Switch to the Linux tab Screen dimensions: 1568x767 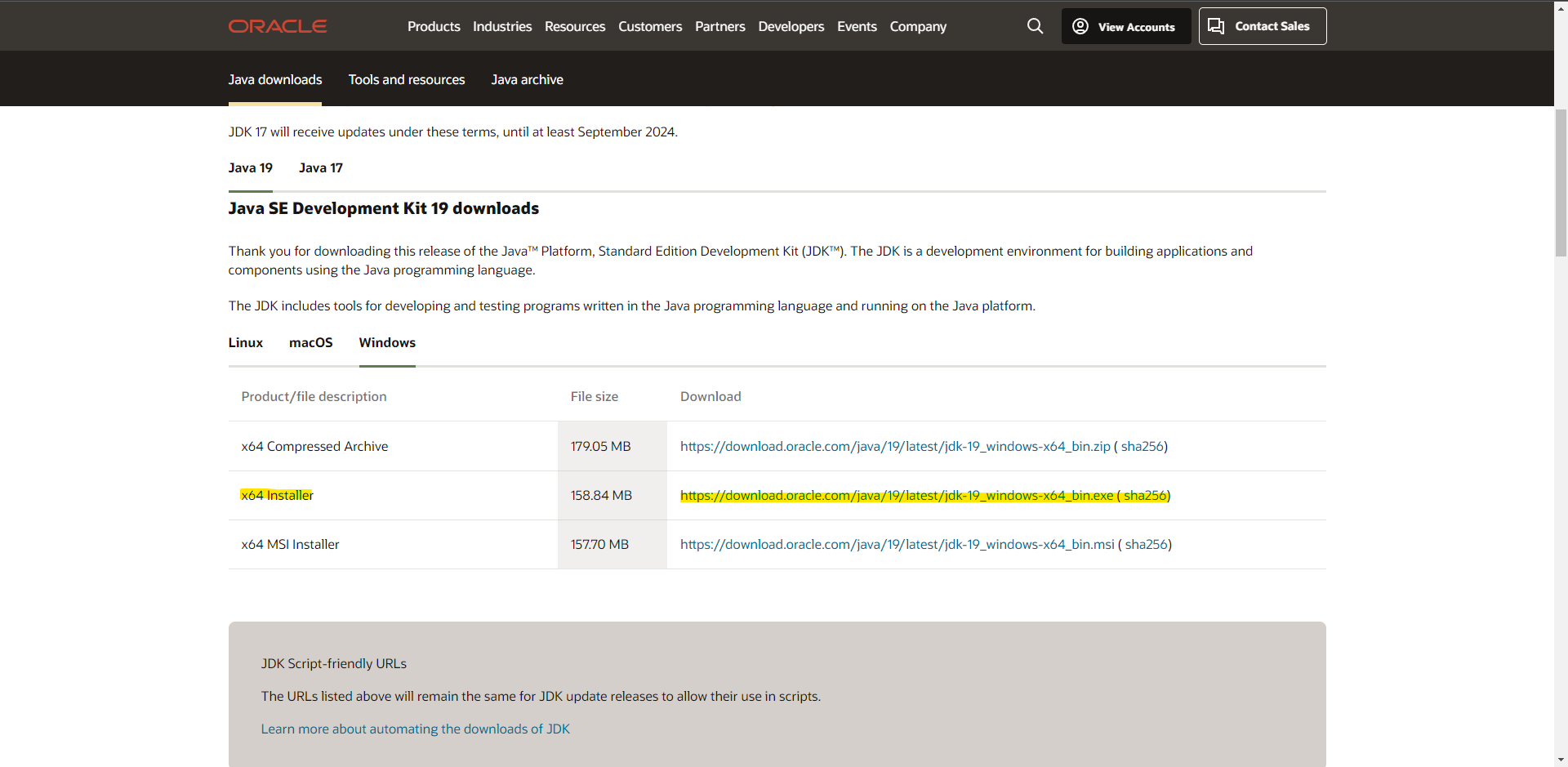[245, 342]
